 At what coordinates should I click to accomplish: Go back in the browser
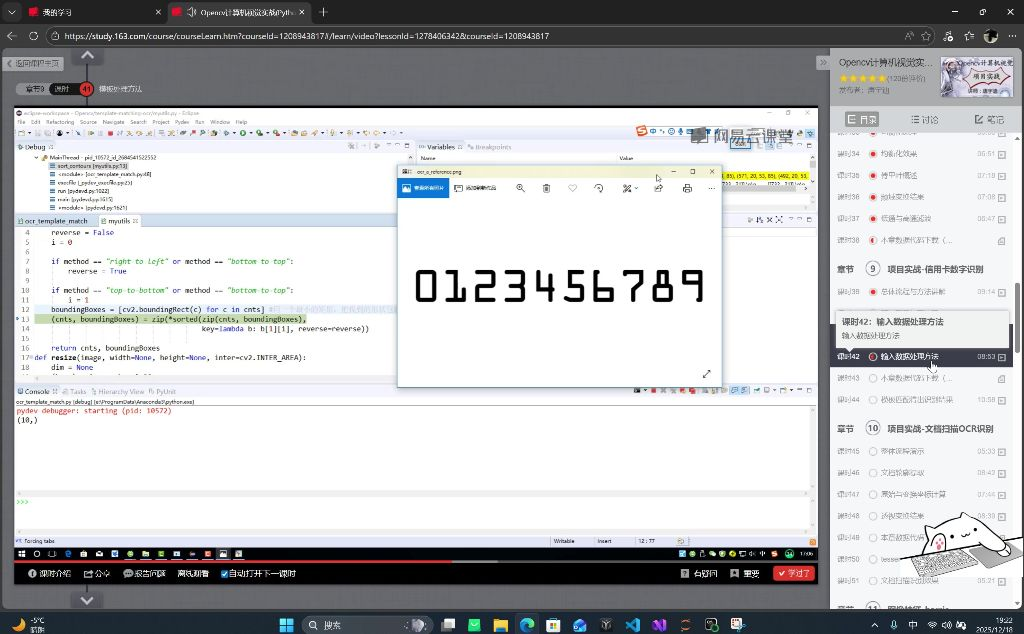tap(12, 36)
